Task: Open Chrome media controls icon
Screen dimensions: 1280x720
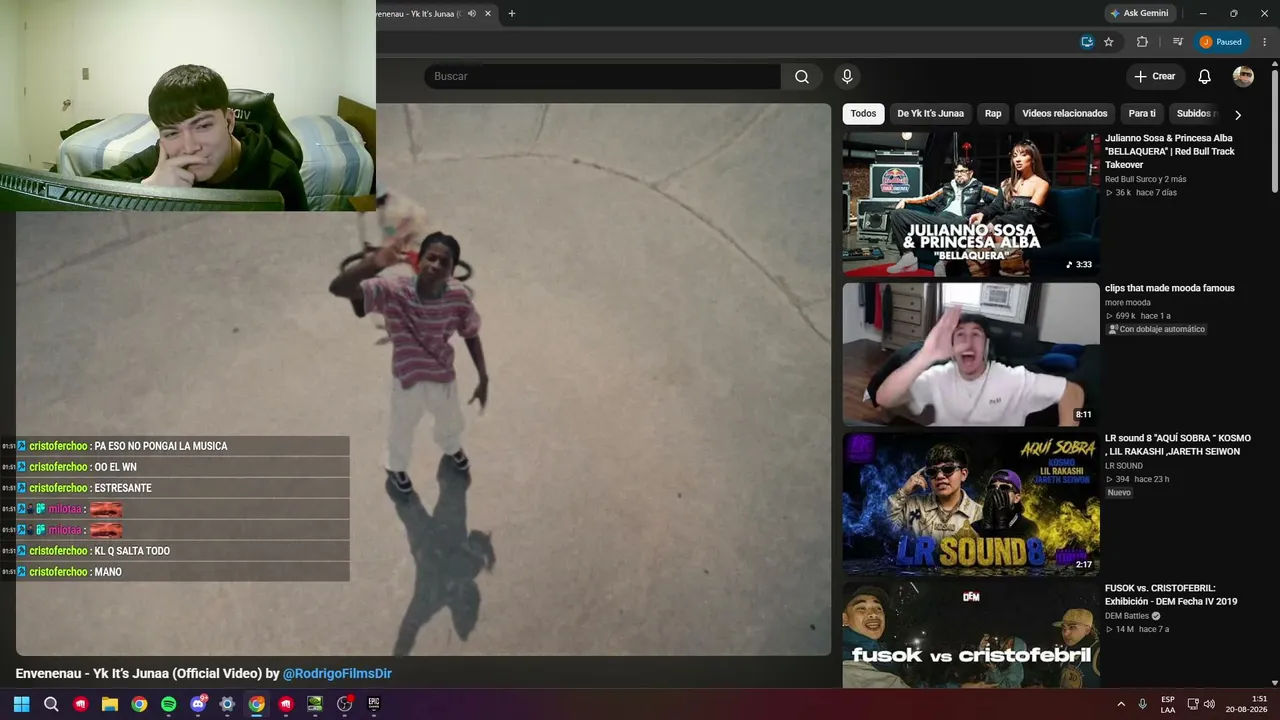Action: coord(1178,42)
